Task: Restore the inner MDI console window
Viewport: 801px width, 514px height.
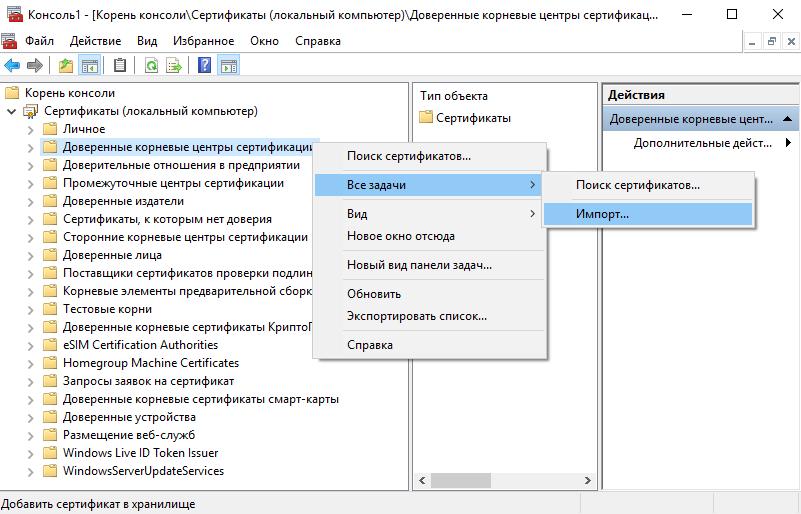Action: [772, 41]
